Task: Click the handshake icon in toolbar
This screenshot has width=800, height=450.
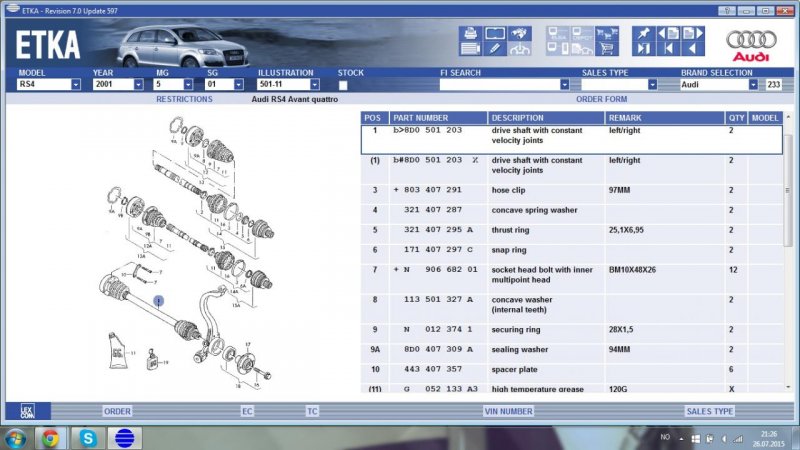Action: [519, 34]
